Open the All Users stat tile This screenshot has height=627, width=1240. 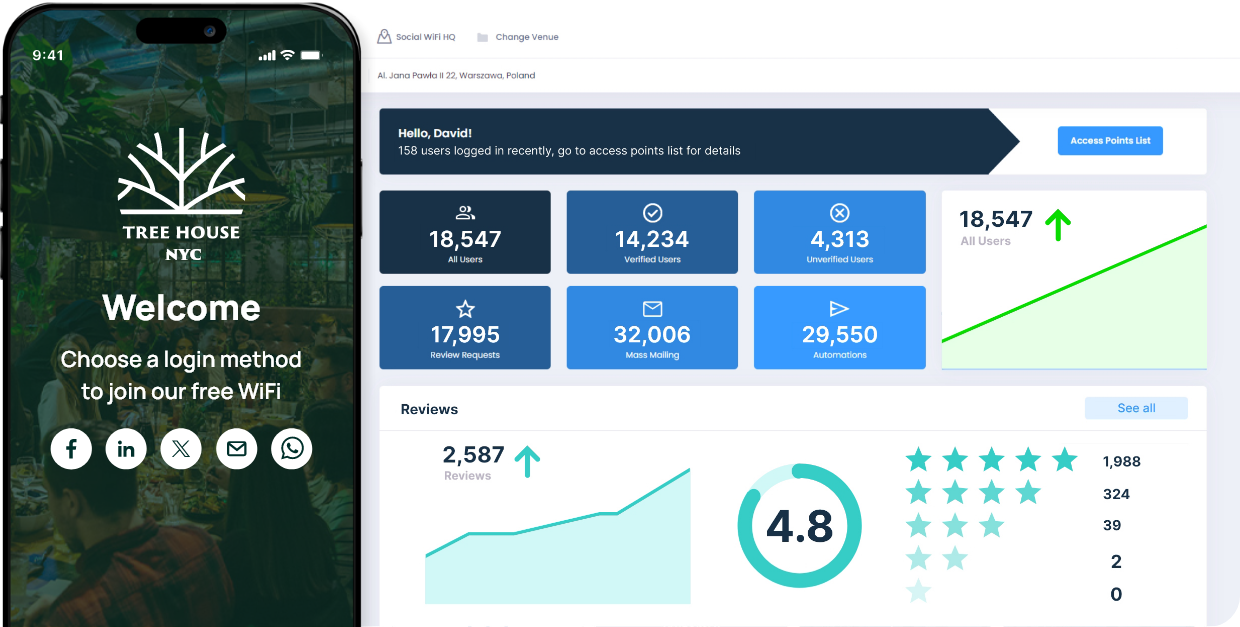click(465, 232)
